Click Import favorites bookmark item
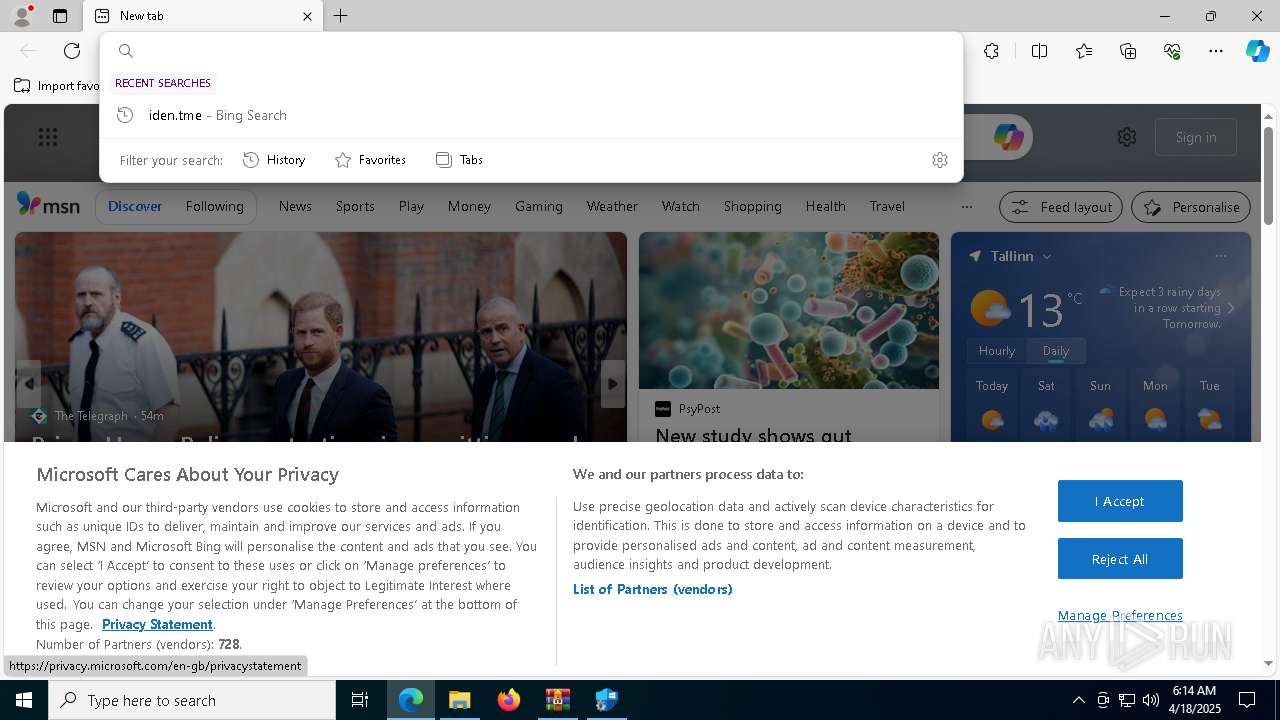 click(57, 86)
